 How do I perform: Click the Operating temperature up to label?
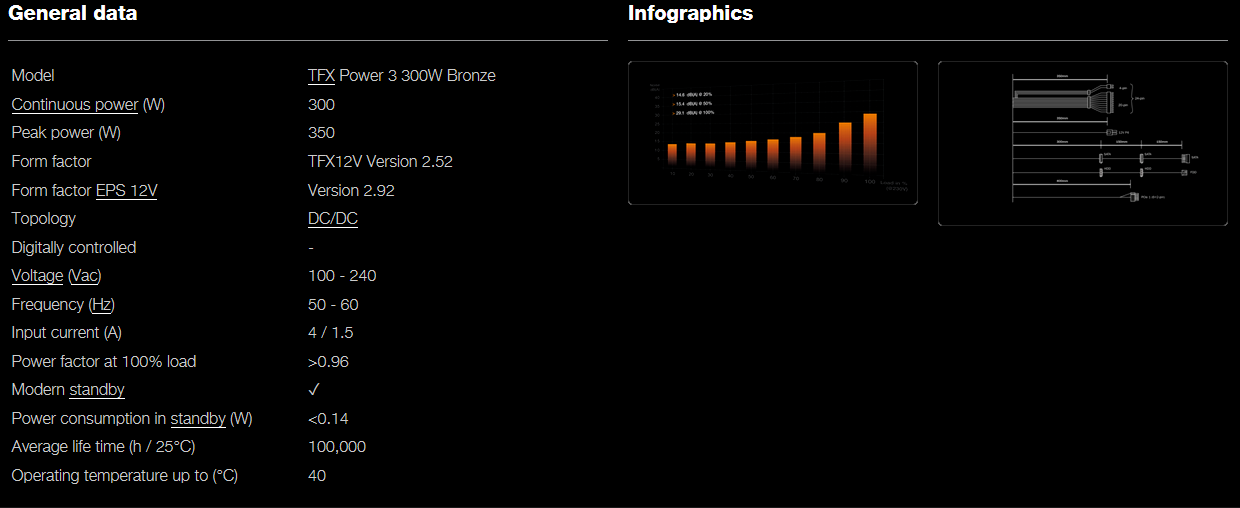[x=125, y=475]
